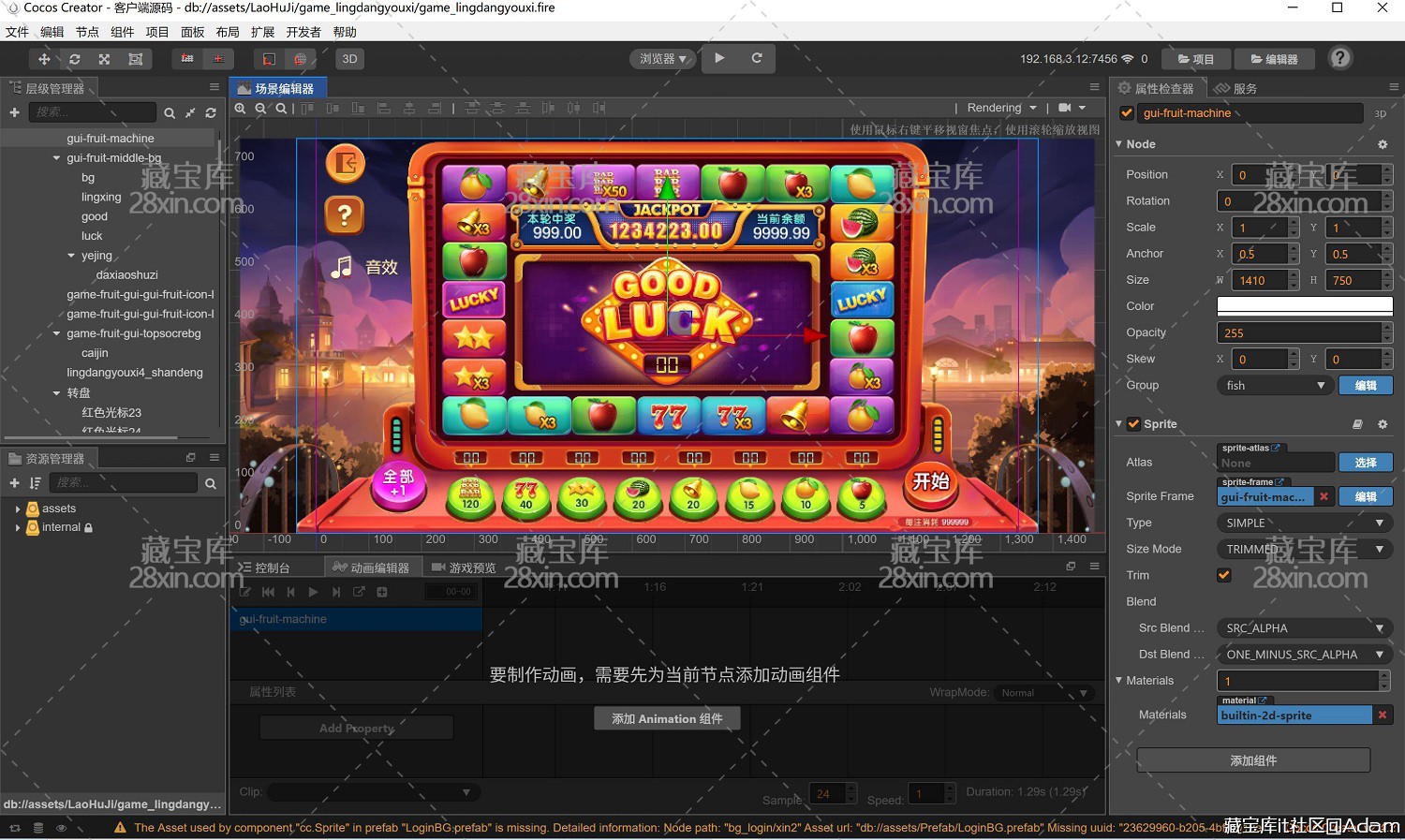Toggle the Trim checkbox
This screenshot has height=840, width=1405.
(1224, 575)
